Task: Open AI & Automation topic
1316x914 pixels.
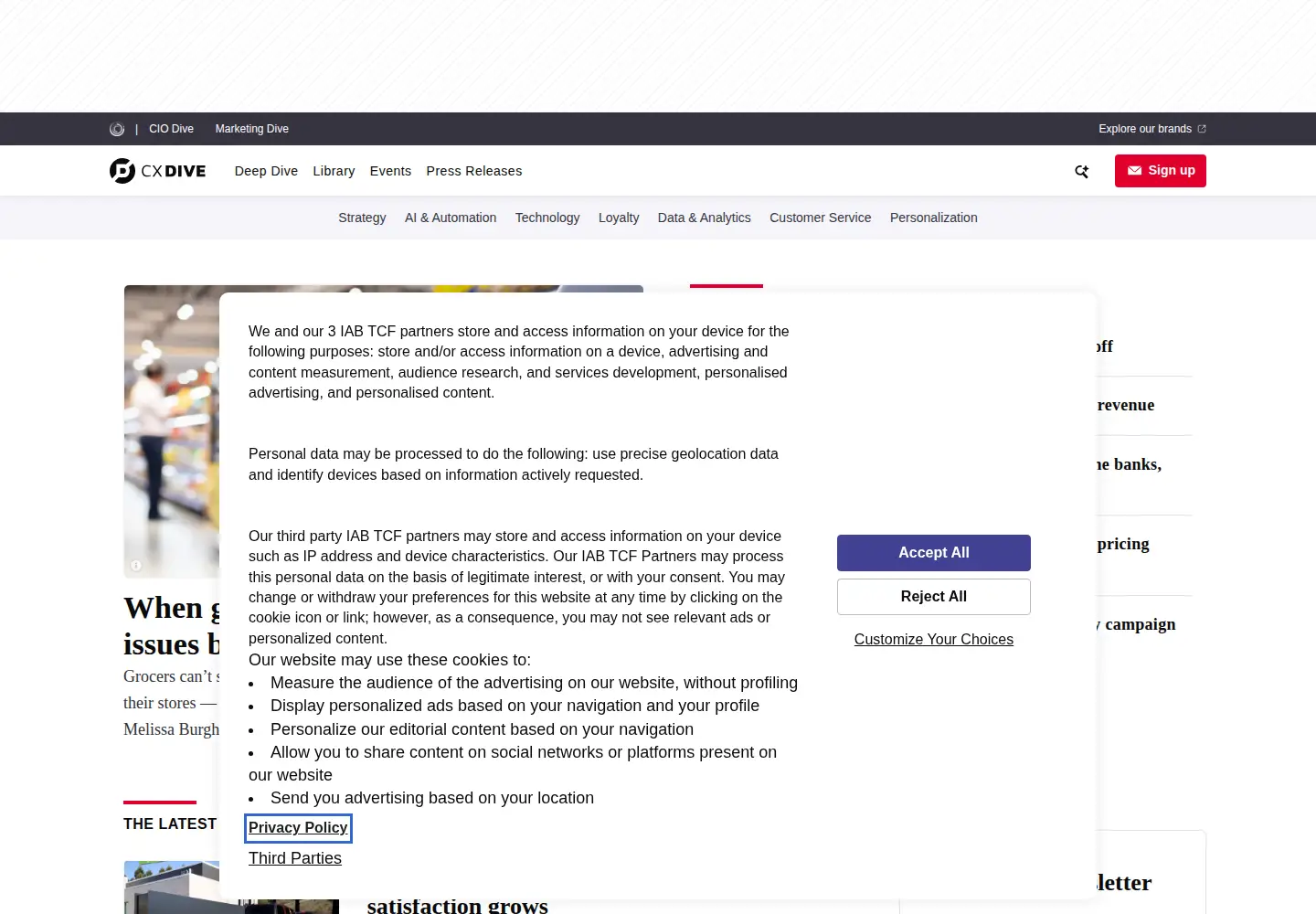Action: (451, 218)
